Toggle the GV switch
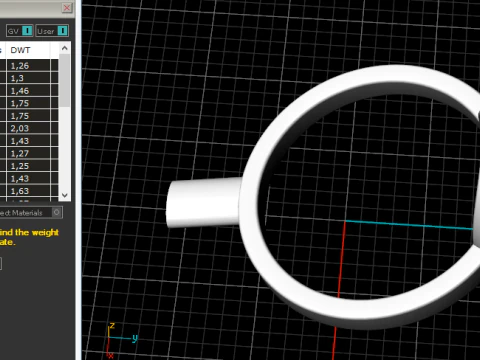Image resolution: width=480 pixels, height=360 pixels. pos(27,31)
